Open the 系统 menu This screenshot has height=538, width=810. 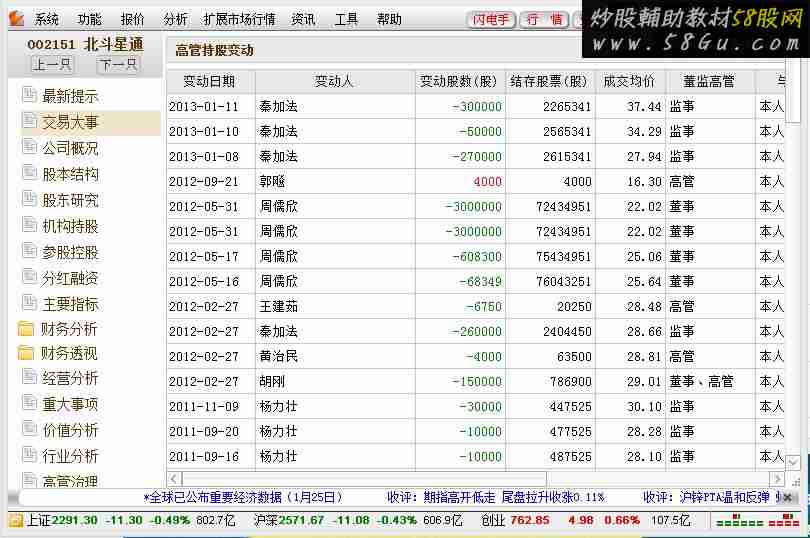(x=46, y=20)
